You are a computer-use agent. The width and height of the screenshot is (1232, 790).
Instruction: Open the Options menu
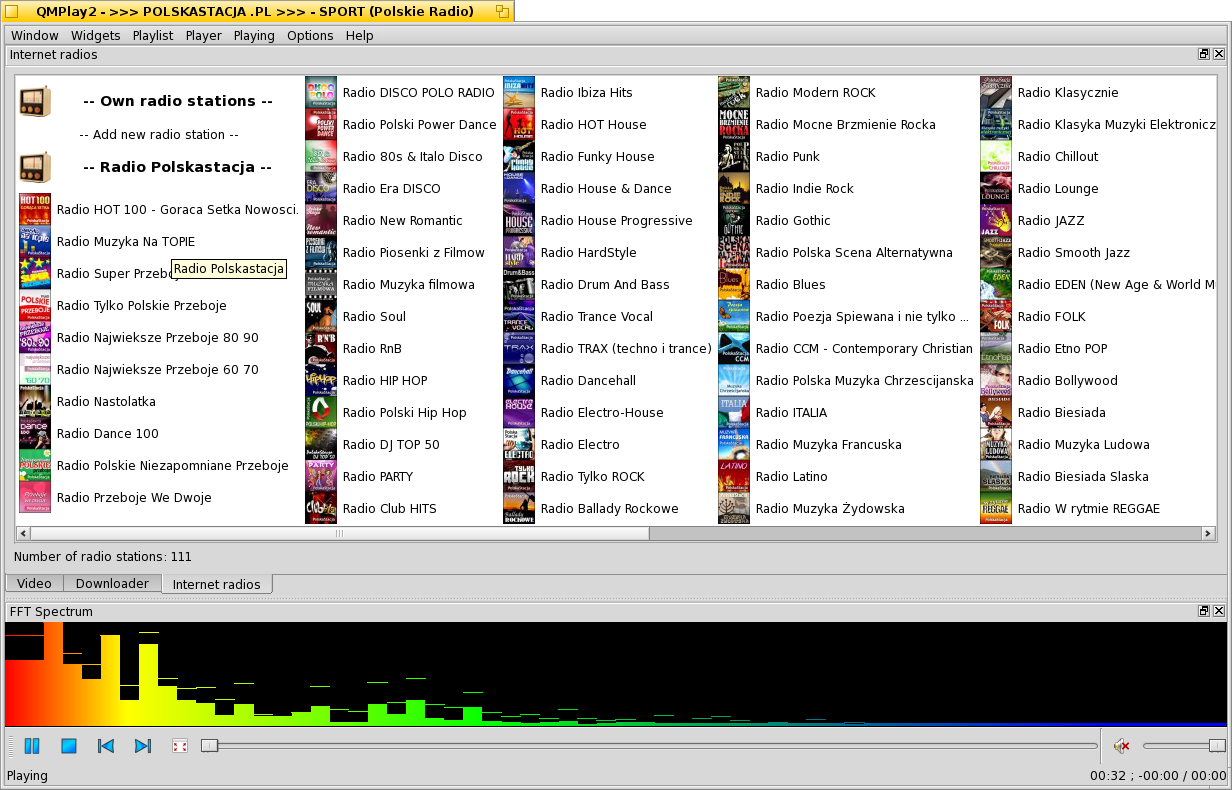coord(310,35)
